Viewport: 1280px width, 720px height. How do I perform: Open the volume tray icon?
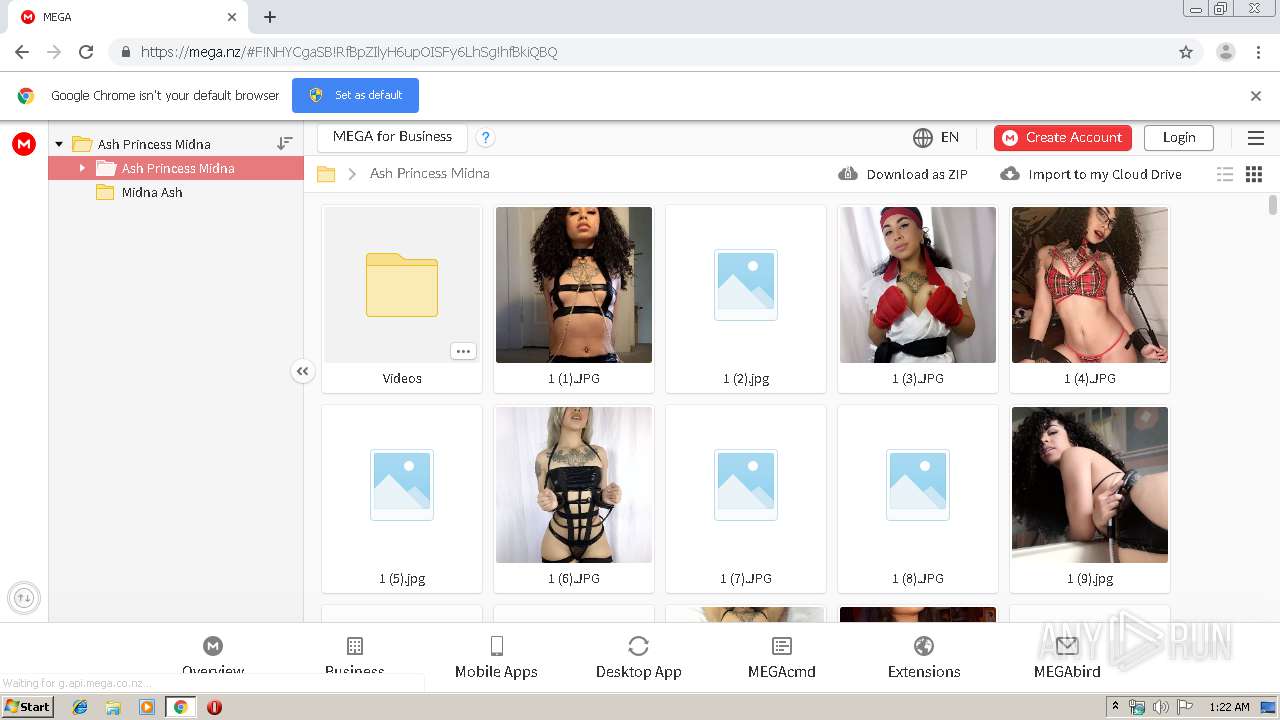(1161, 707)
